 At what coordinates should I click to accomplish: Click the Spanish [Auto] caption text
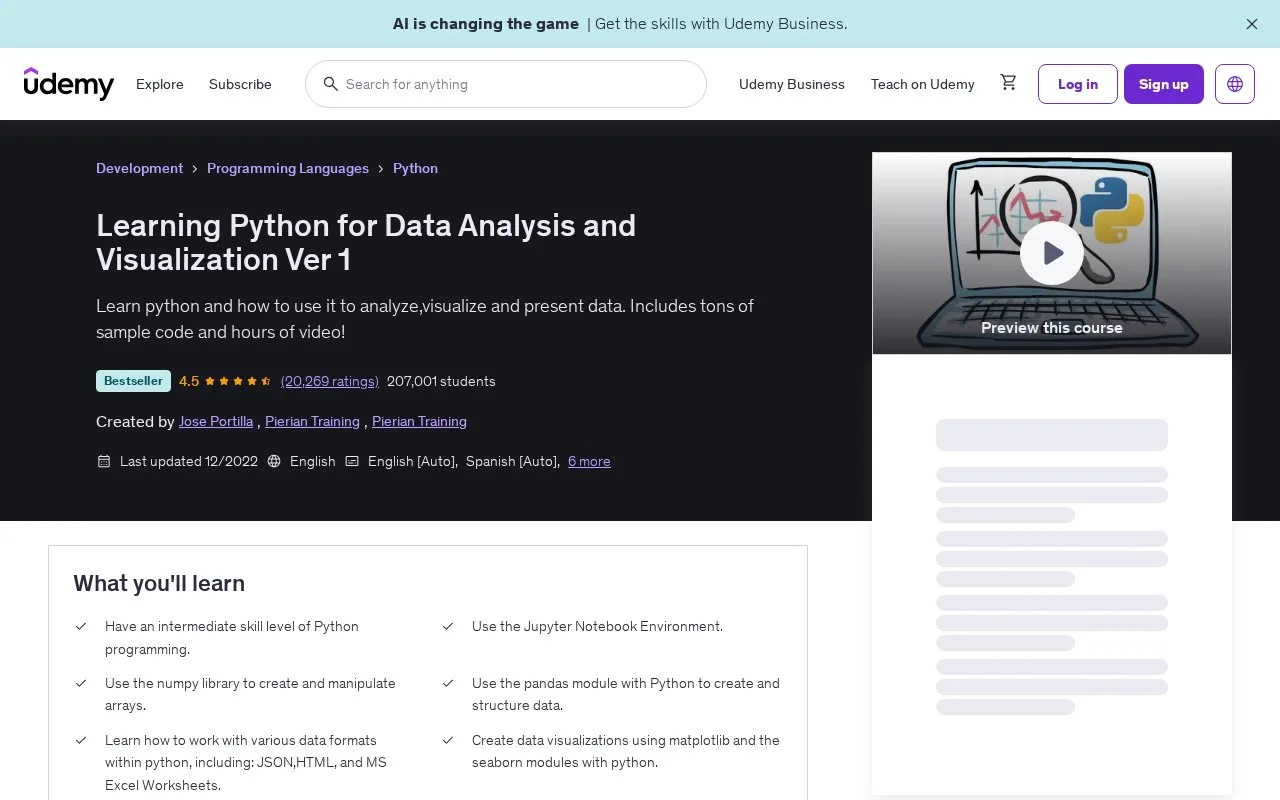tap(512, 461)
